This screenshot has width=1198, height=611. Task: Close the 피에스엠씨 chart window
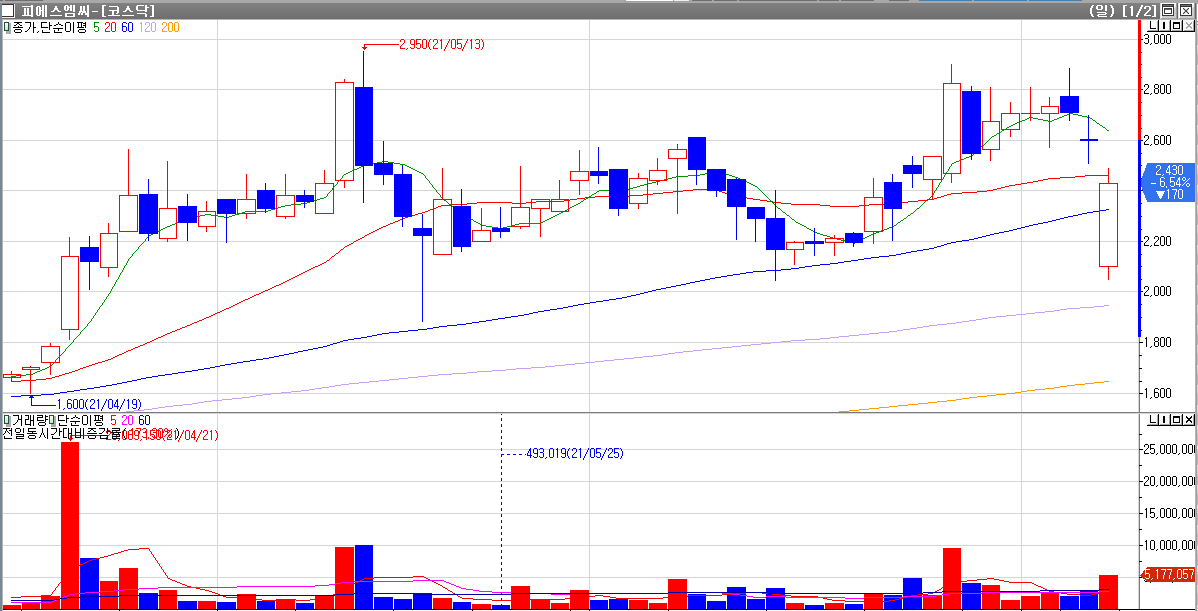[x=1186, y=11]
